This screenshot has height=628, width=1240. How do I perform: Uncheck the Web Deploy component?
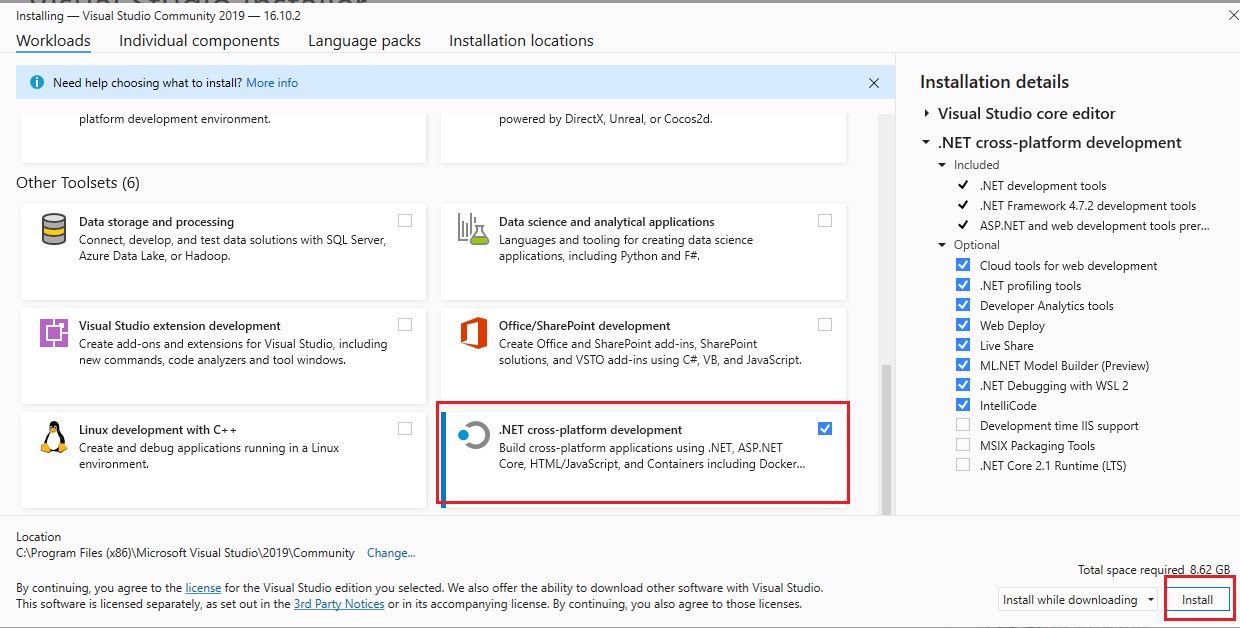tap(963, 325)
